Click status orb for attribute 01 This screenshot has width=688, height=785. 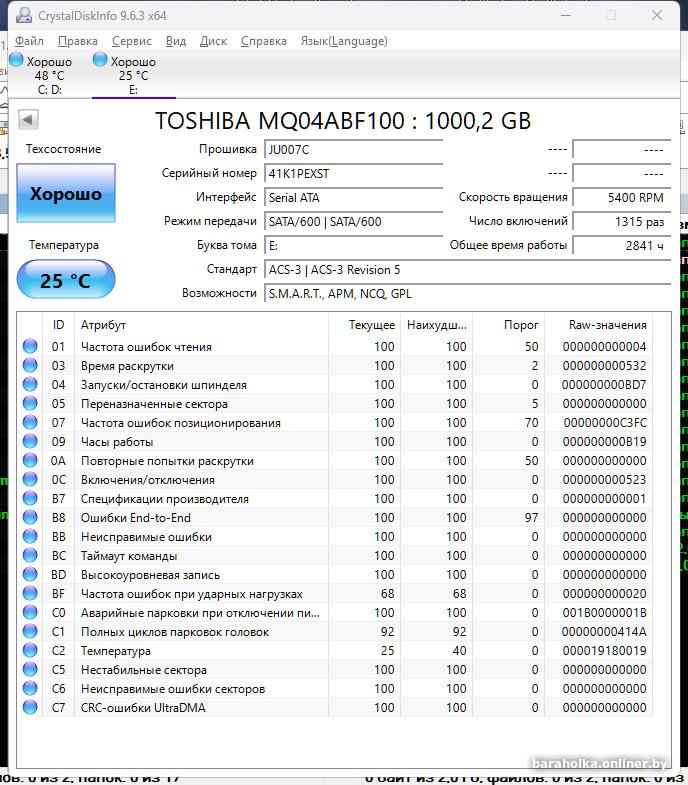tap(30, 346)
